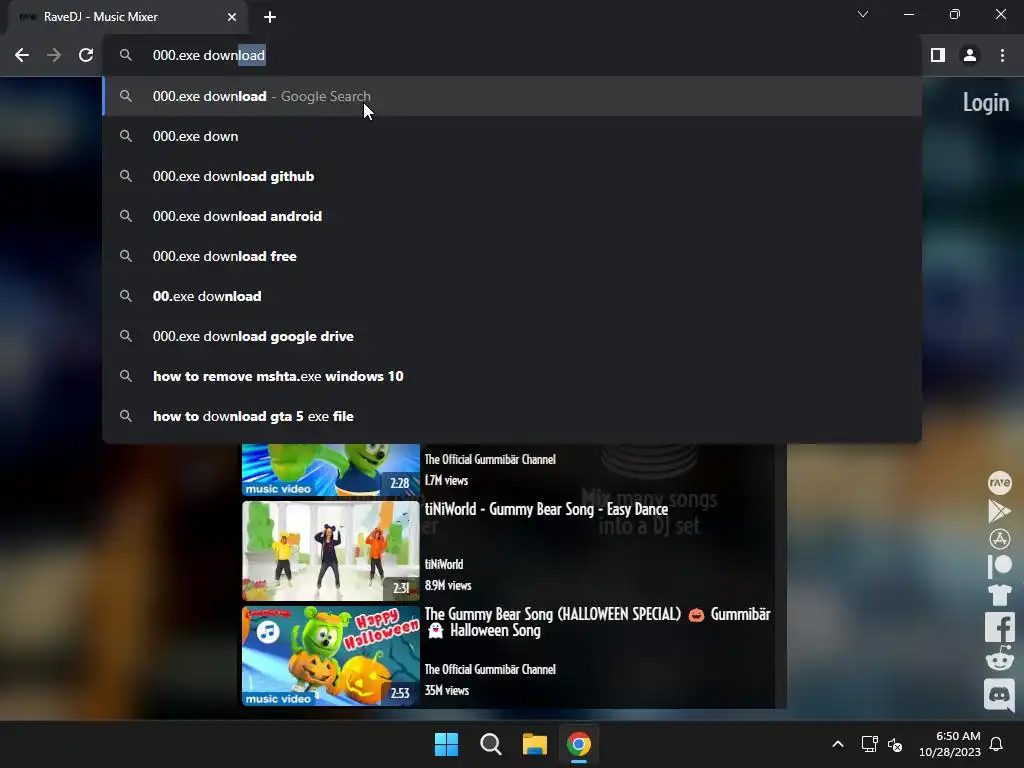Open the Chrome three-dot menu
Image resolution: width=1024 pixels, height=768 pixels.
(1002, 56)
